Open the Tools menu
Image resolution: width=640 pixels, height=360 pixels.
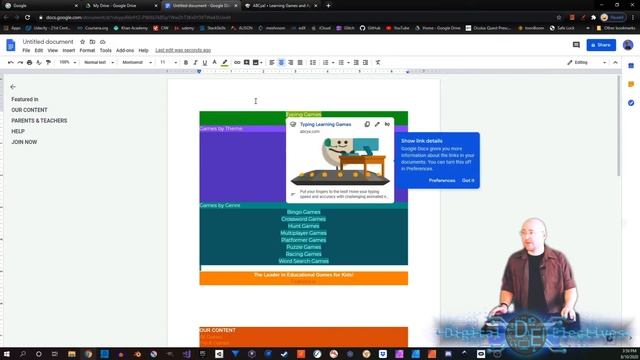105,50
